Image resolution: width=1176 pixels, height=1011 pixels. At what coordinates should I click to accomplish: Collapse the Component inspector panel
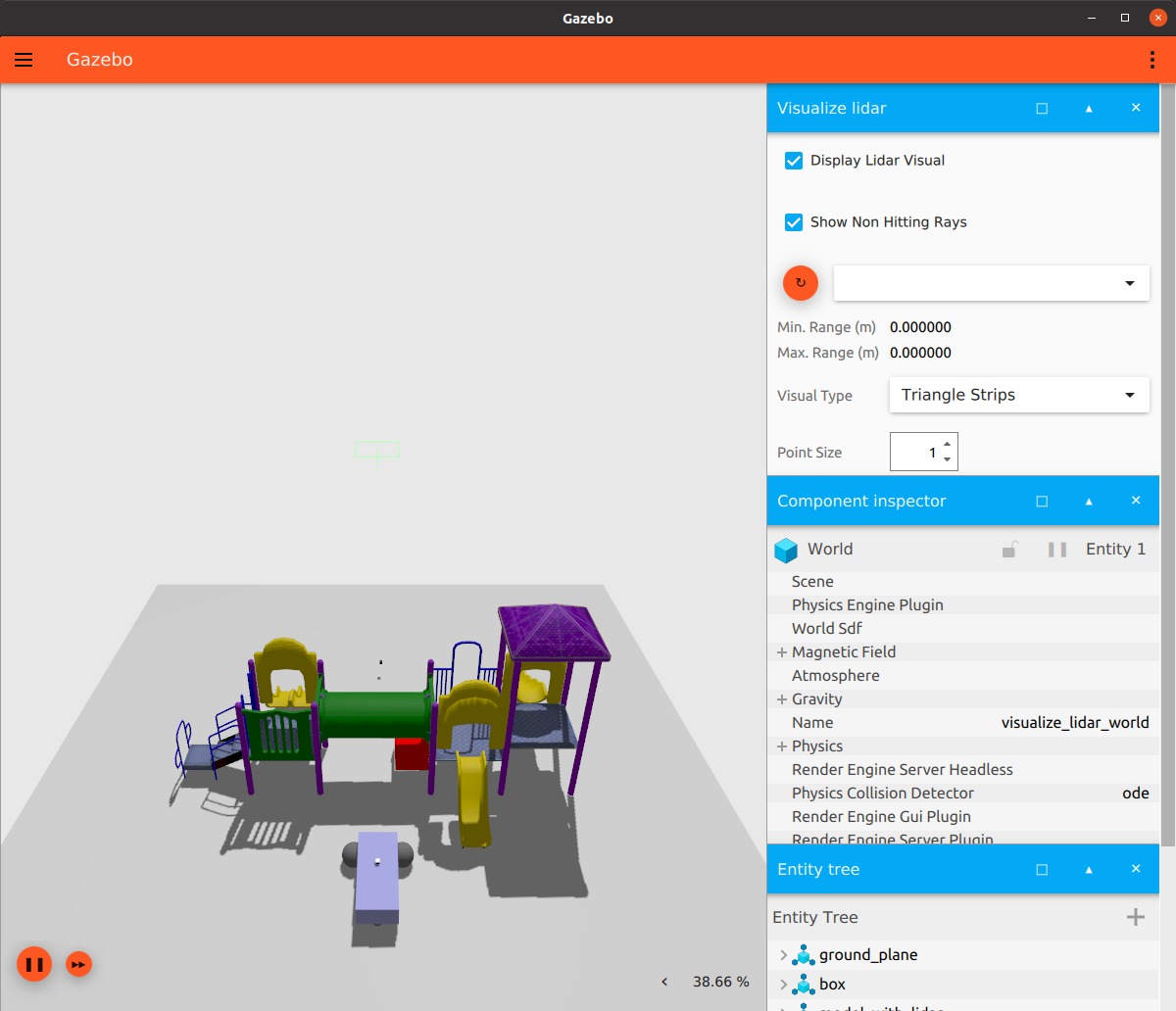[1089, 501]
